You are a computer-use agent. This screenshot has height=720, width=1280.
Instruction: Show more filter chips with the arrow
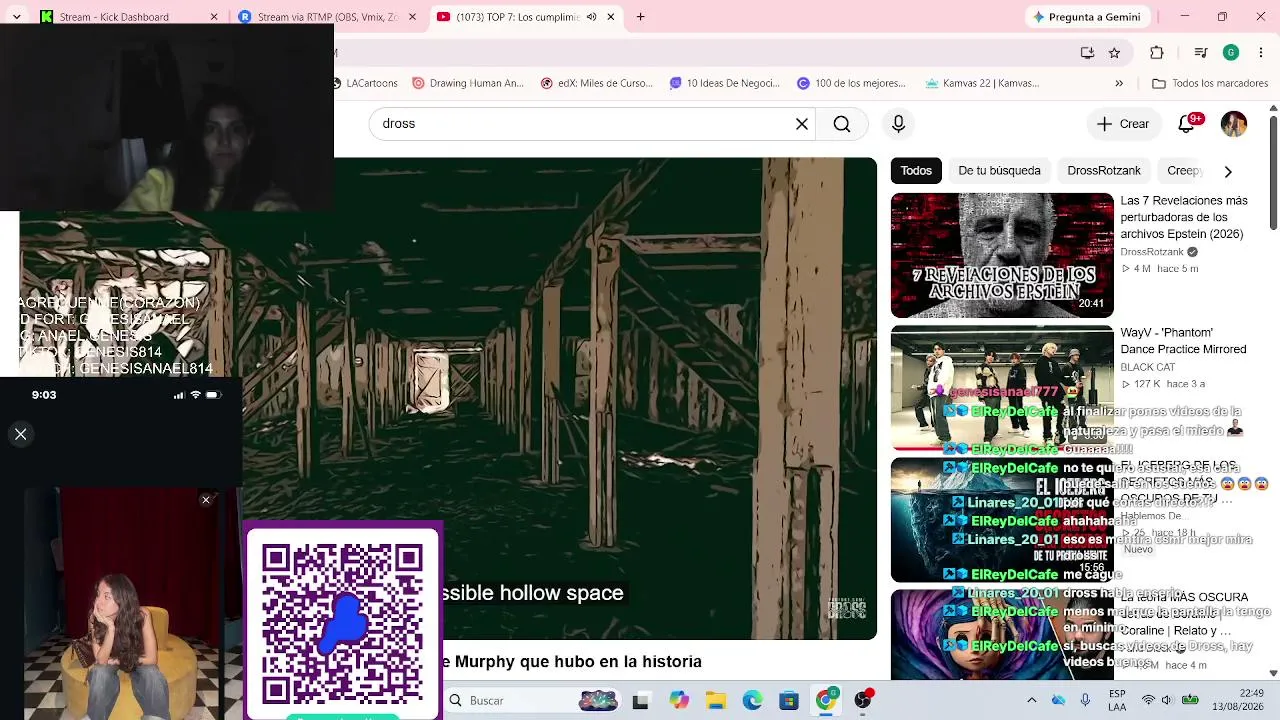click(1228, 171)
